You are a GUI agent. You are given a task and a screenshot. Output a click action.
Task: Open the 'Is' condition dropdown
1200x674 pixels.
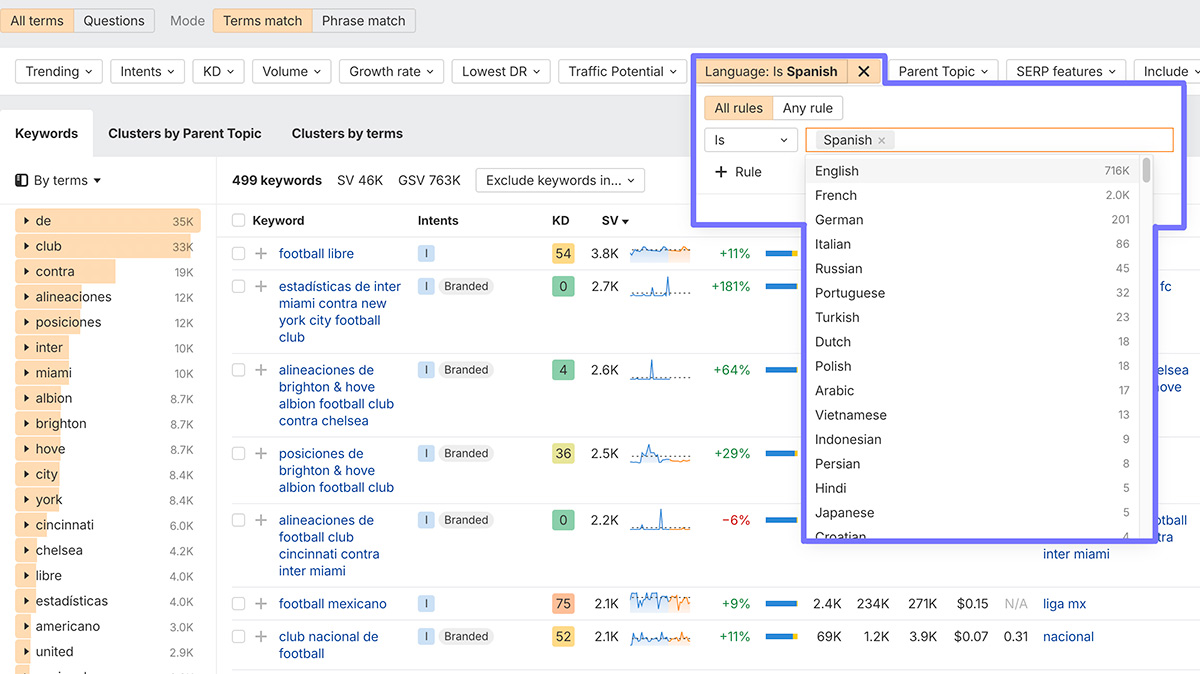(x=750, y=141)
